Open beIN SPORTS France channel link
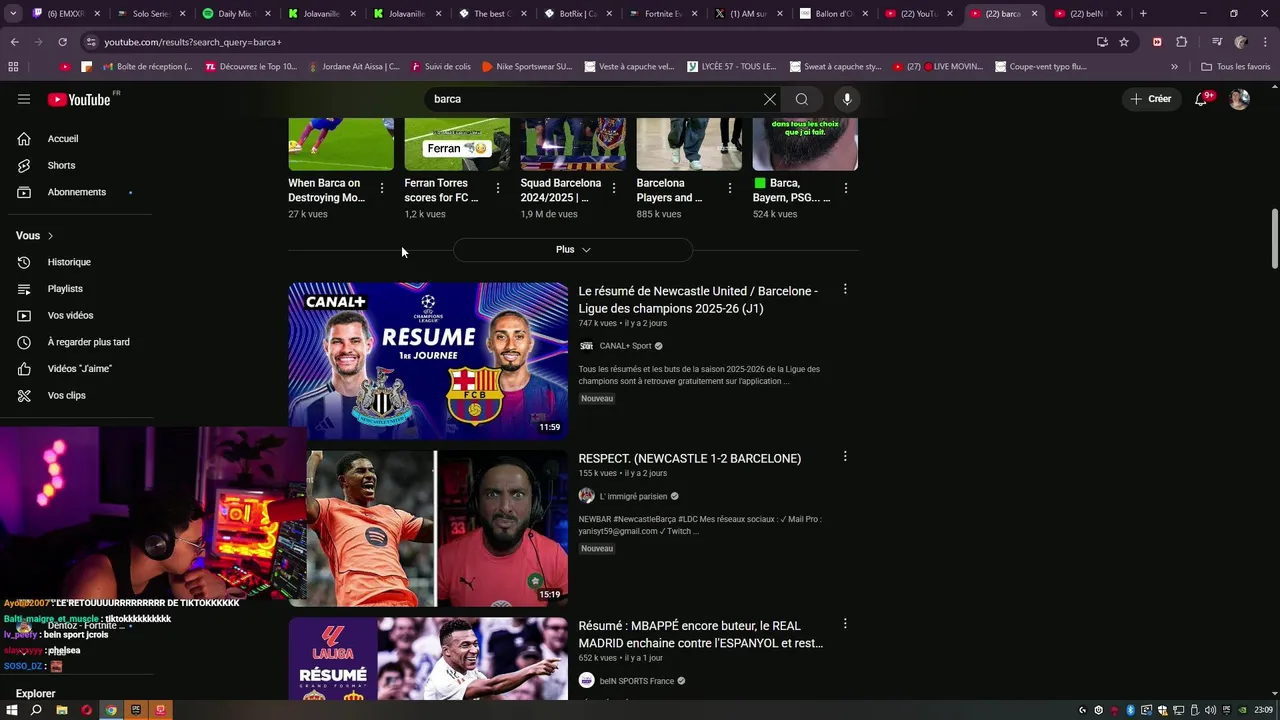The height and width of the screenshot is (720, 1280). pyautogui.click(x=637, y=681)
